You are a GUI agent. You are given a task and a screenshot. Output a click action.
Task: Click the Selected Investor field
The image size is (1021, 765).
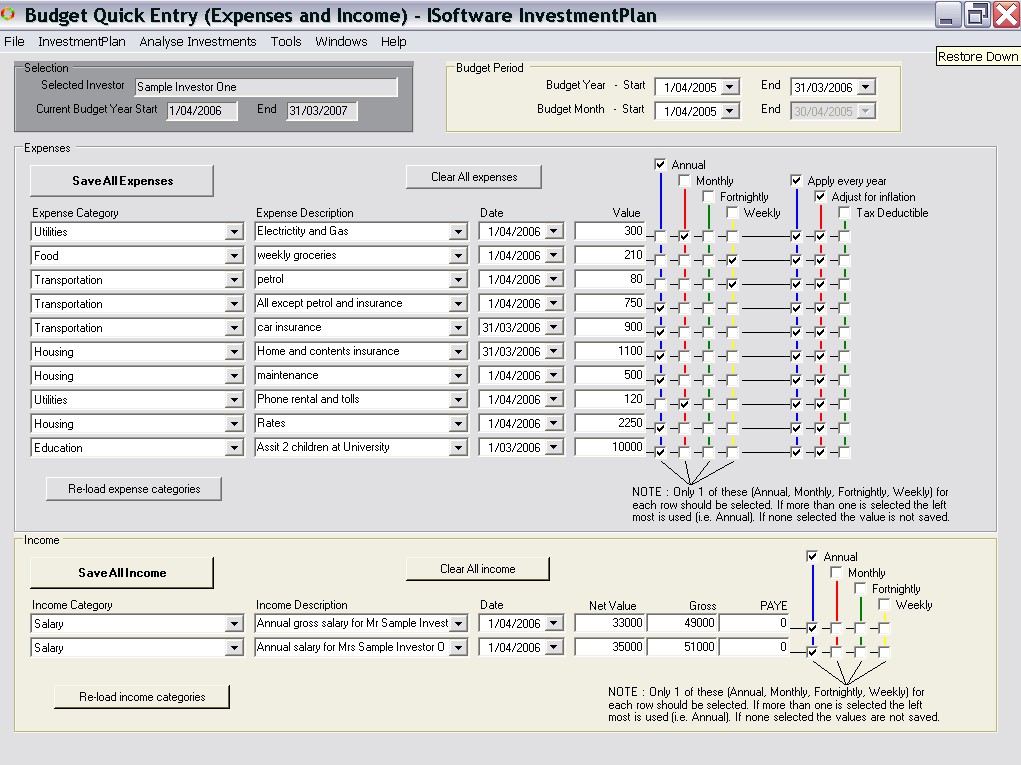point(266,87)
